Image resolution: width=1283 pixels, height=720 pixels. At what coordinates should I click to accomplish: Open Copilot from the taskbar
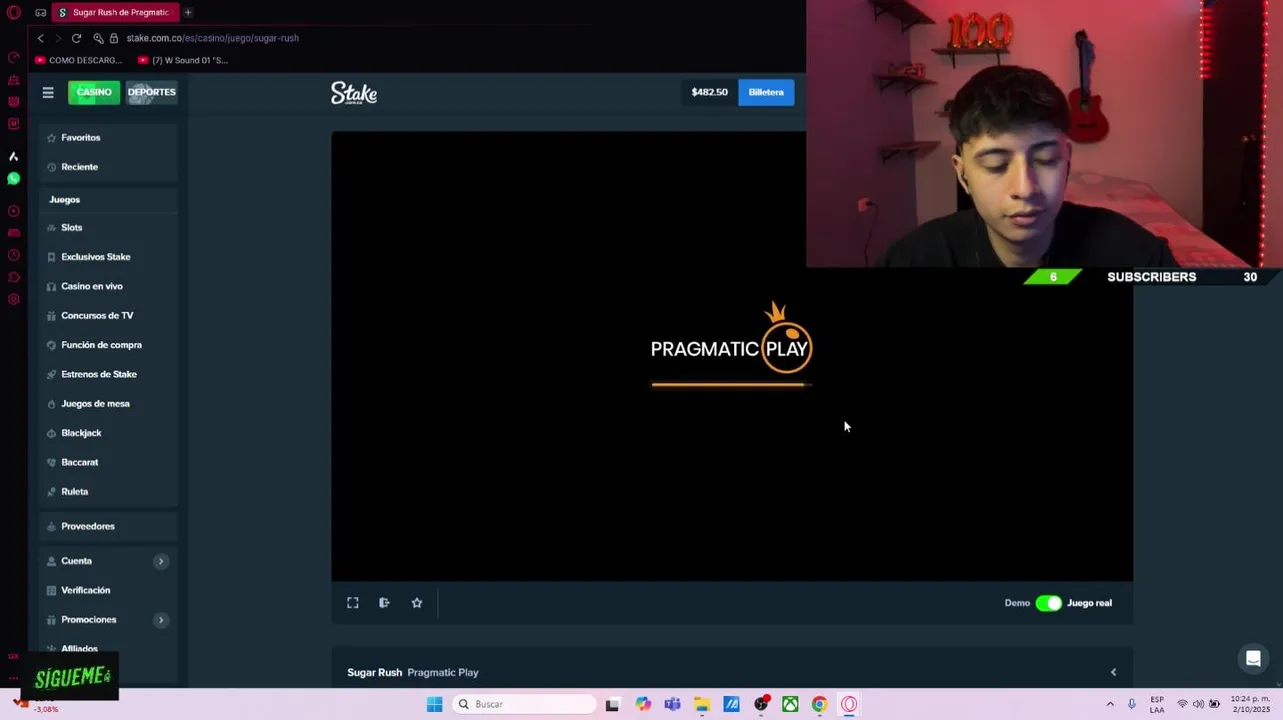click(643, 704)
